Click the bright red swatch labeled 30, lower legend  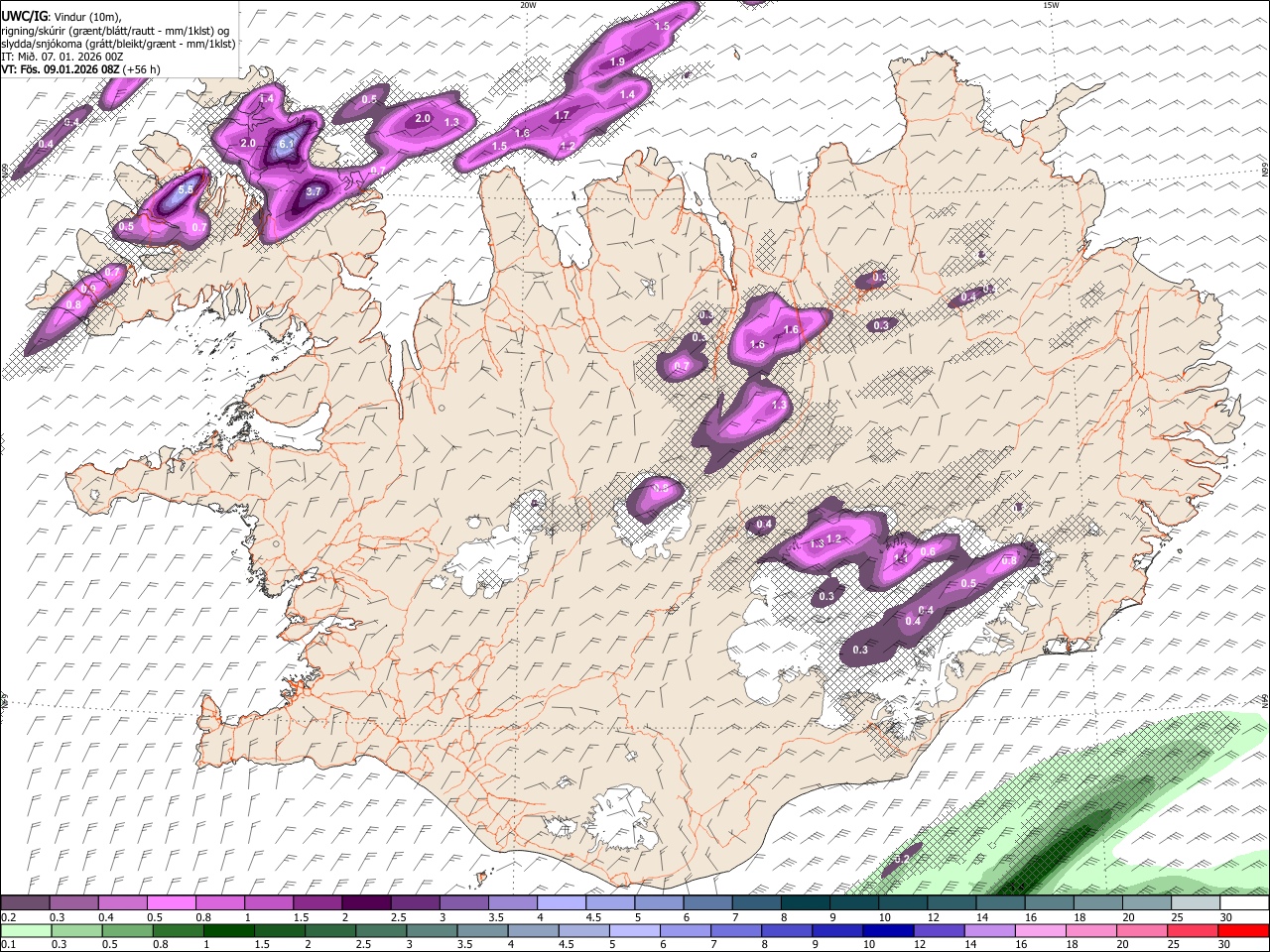coord(1243,930)
